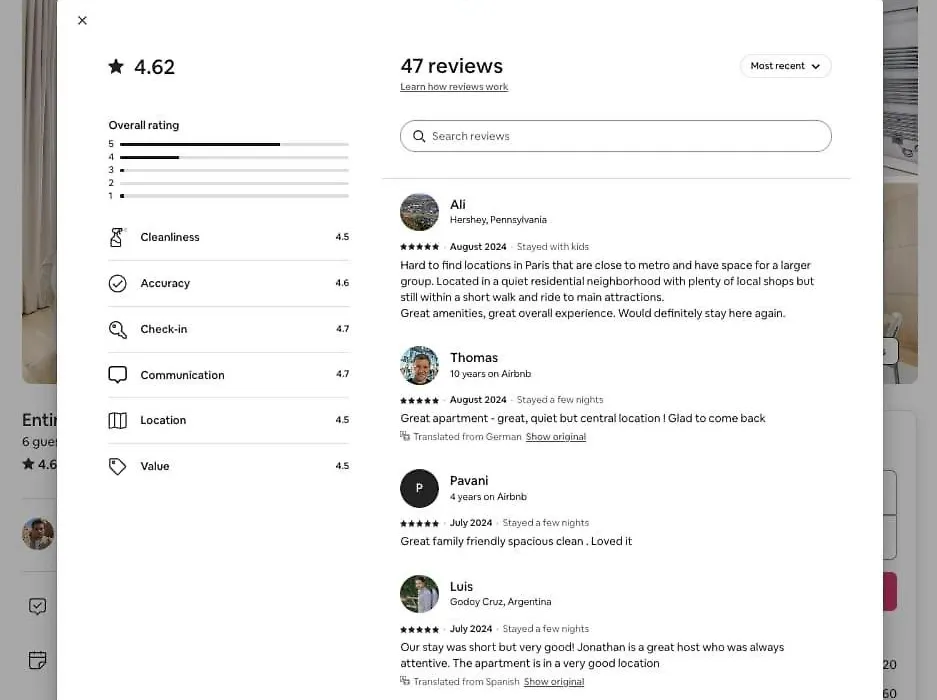Open Thomas's profile photo
The height and width of the screenshot is (700, 937).
coord(419,365)
